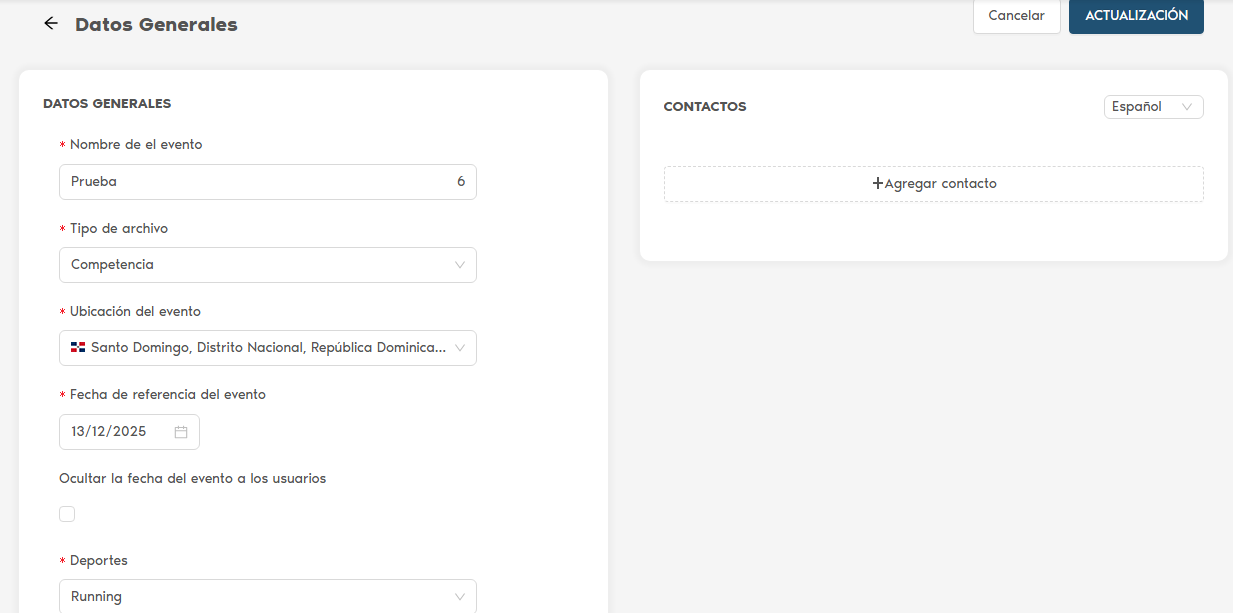Enable the hide event date checkbox
The image size is (1233, 613).
(67, 514)
